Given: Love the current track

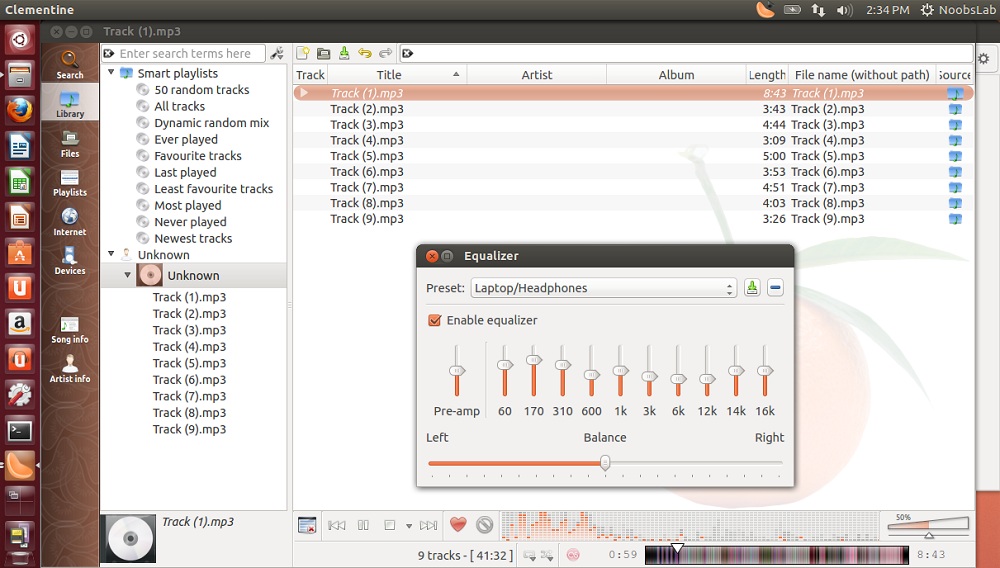Looking at the screenshot, I should 458,525.
